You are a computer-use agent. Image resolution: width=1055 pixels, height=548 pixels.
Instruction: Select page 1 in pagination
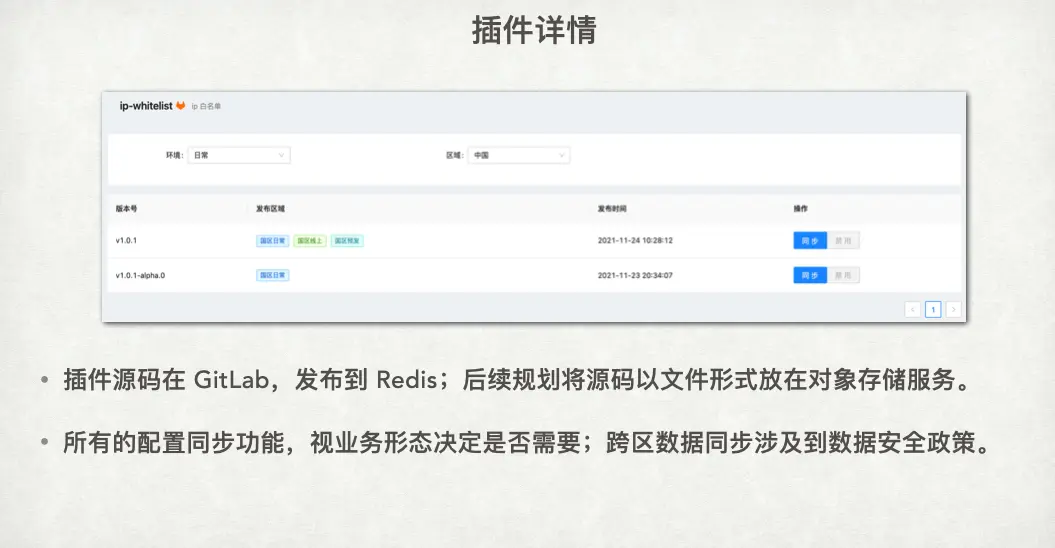(933, 309)
